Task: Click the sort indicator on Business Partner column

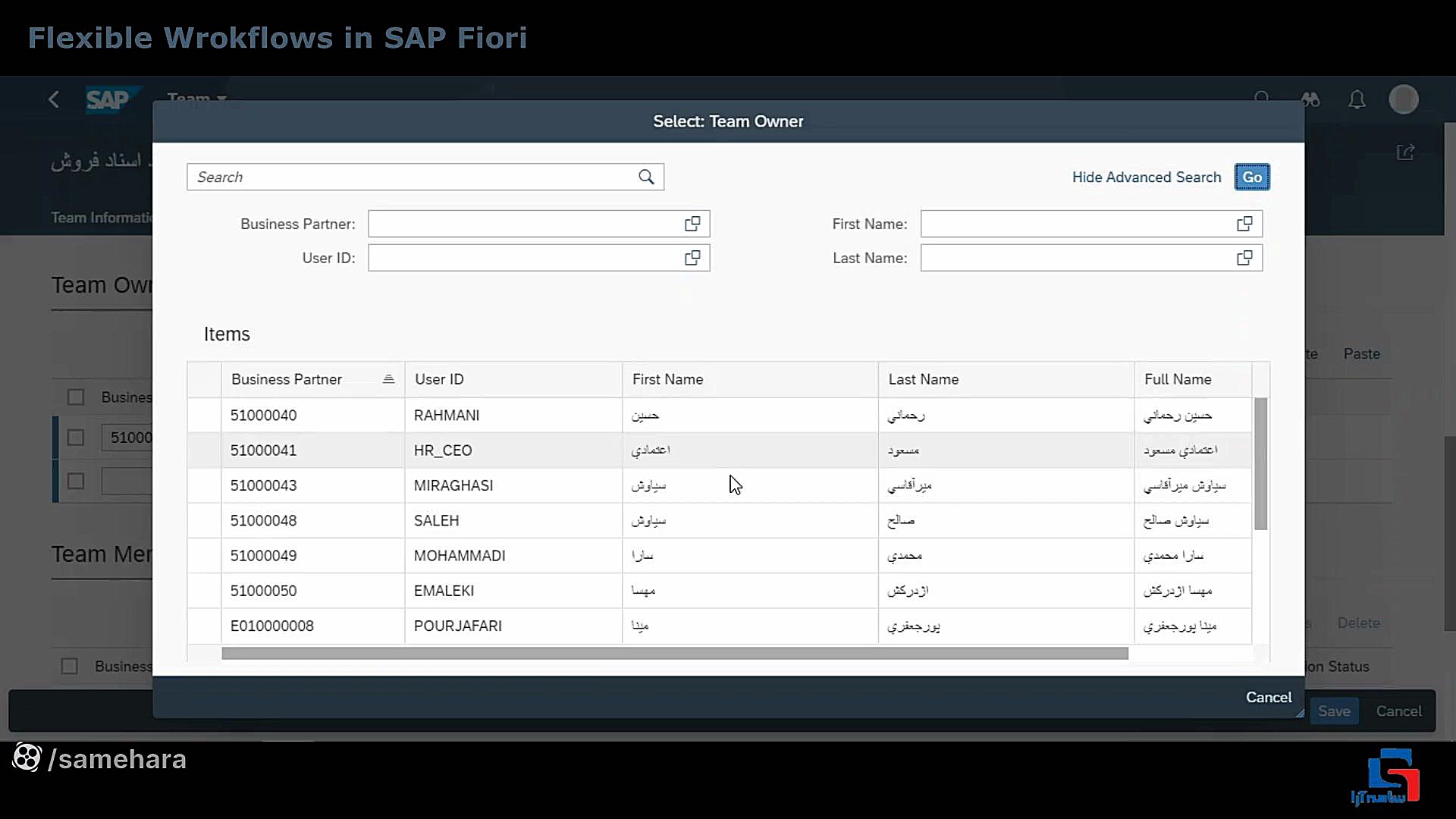Action: click(x=388, y=379)
